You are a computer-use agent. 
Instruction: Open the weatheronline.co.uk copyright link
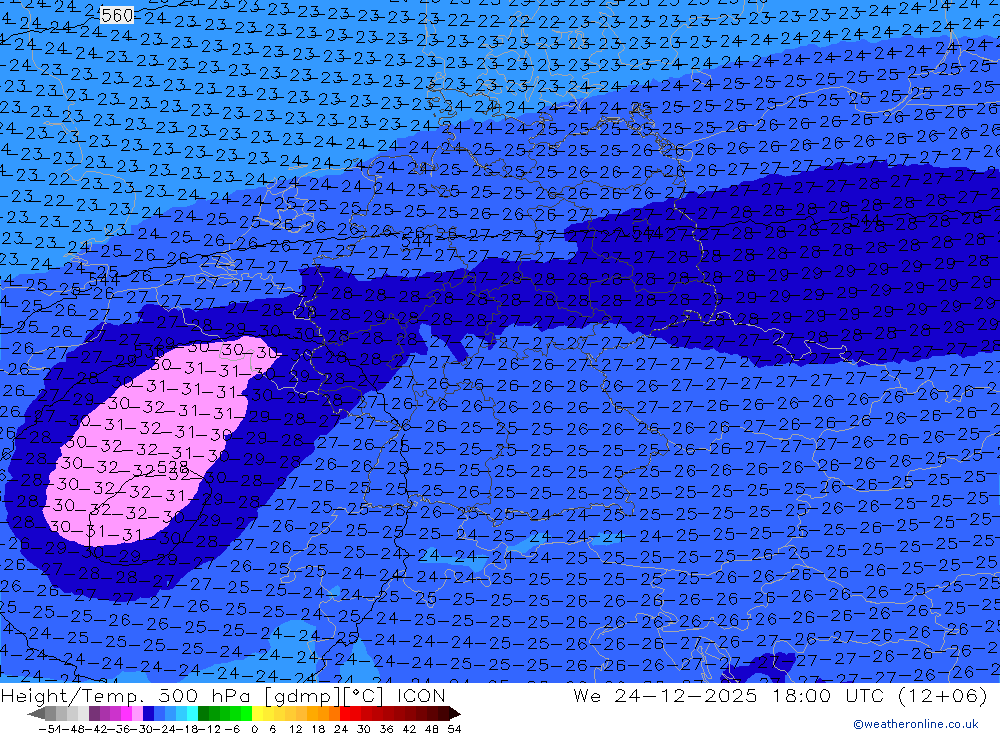[x=915, y=724]
